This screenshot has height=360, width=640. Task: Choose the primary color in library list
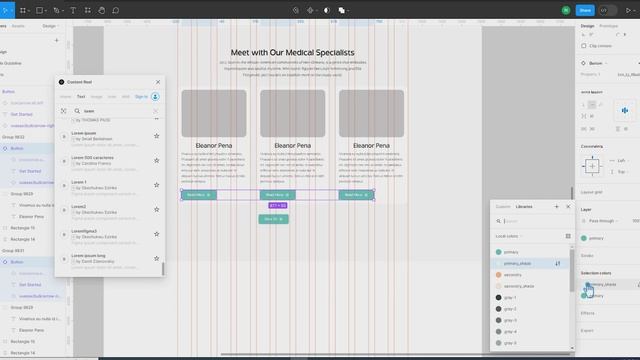530,252
